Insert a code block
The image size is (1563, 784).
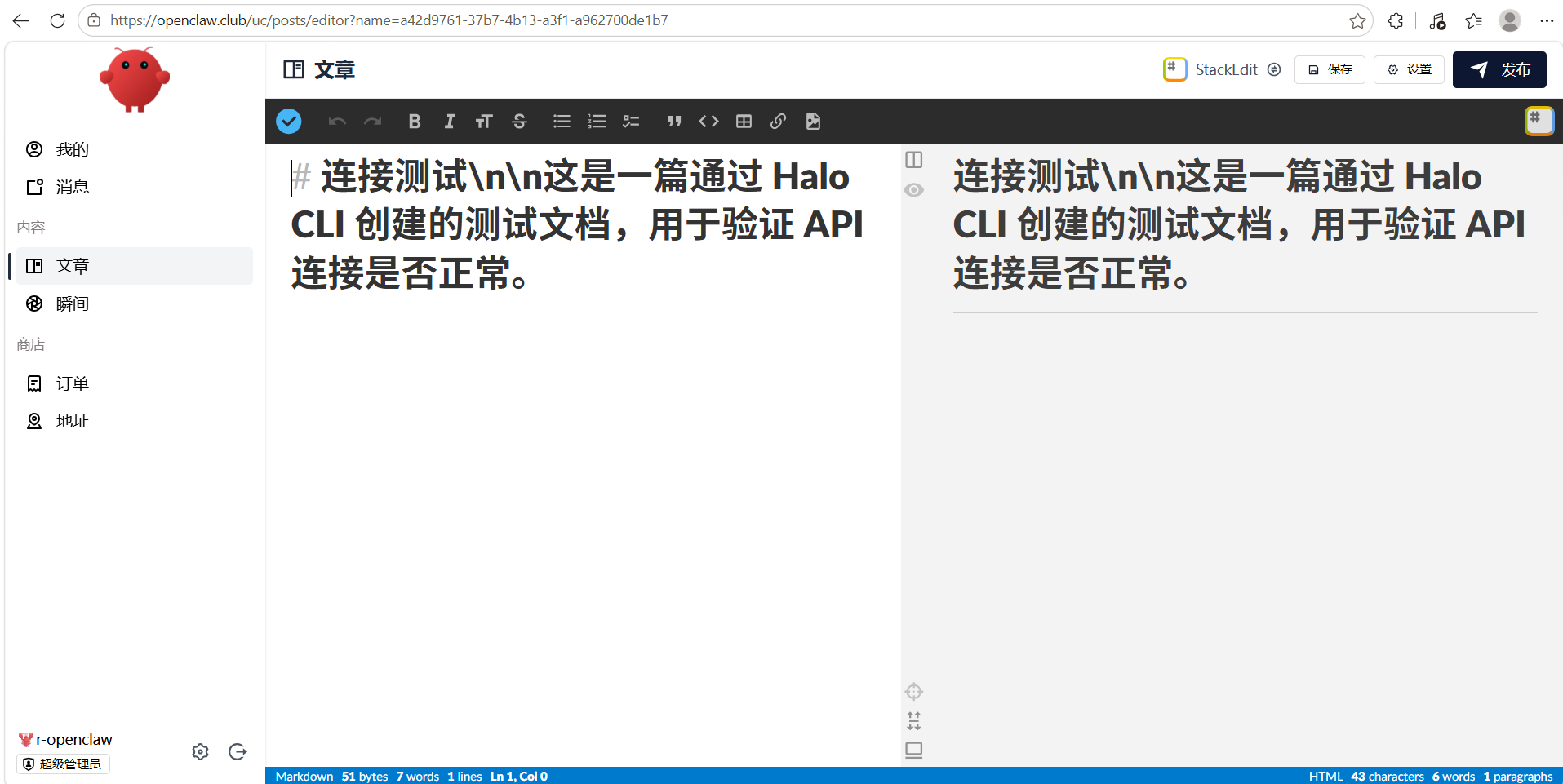tap(708, 122)
